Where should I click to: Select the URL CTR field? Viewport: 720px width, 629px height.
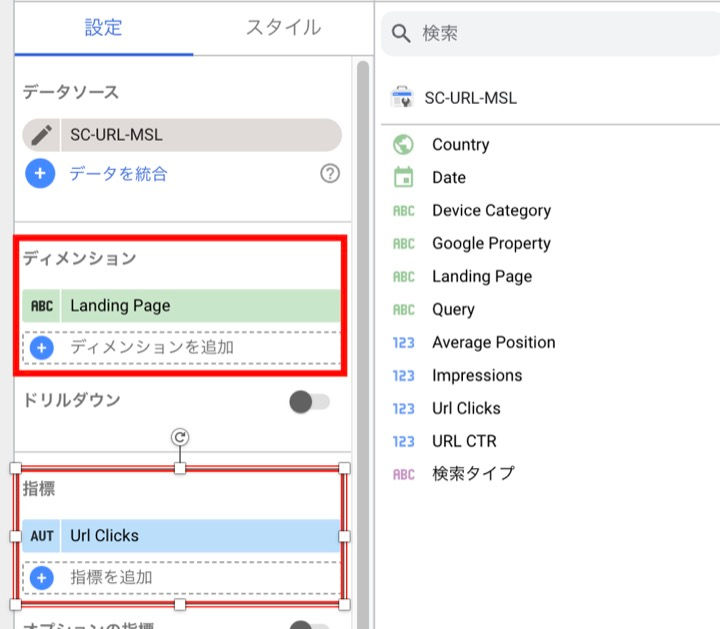464,441
